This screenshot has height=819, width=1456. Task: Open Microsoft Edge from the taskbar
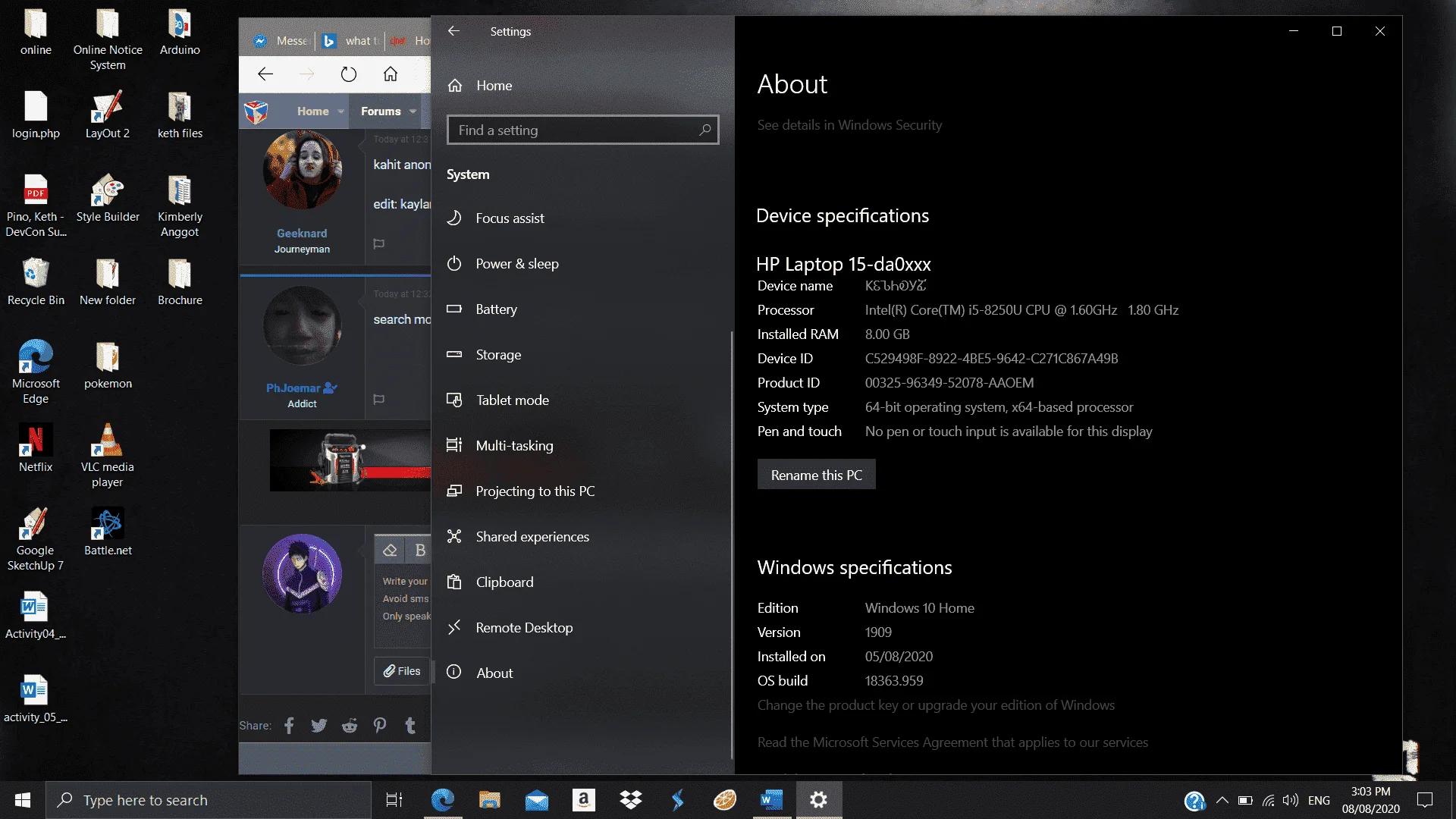coord(443,800)
